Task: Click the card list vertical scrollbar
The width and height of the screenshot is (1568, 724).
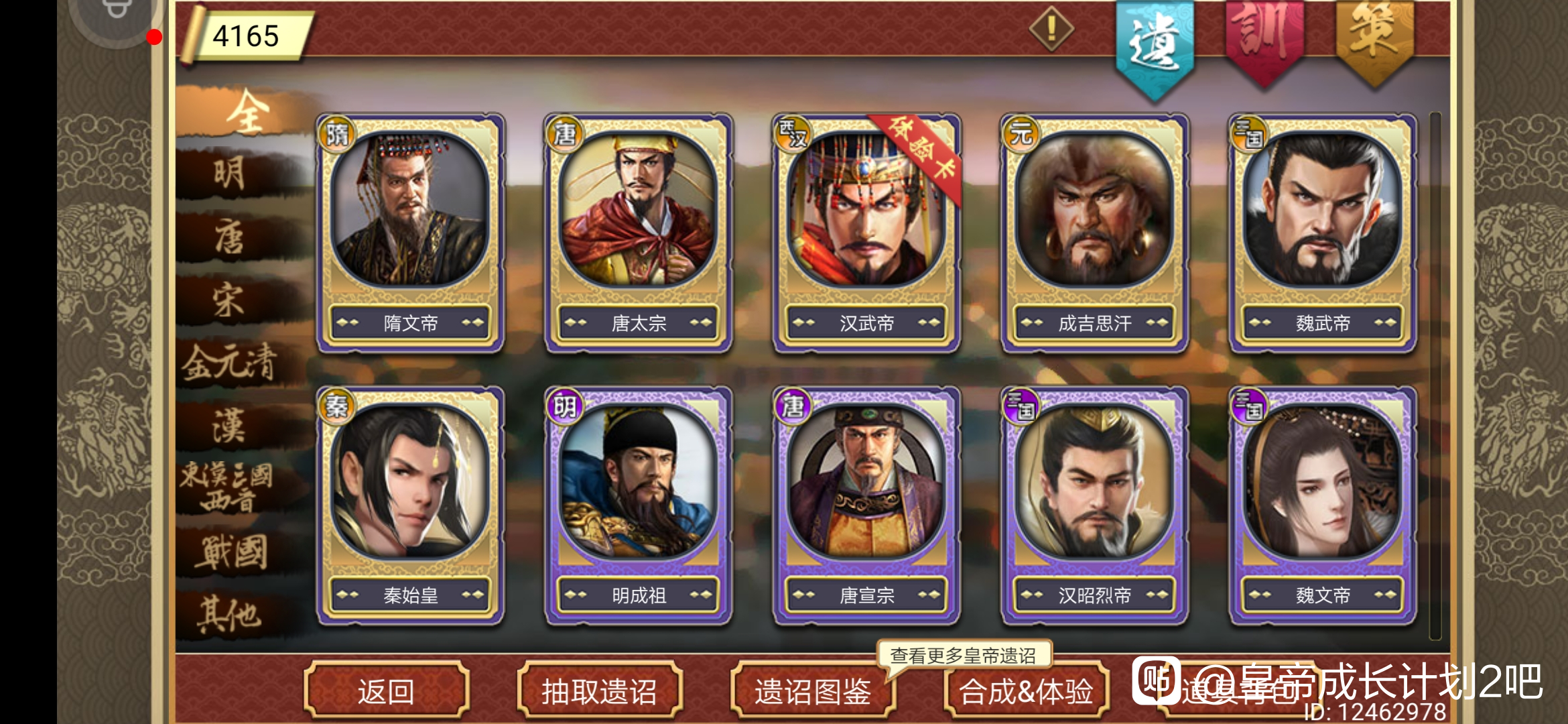Action: point(1435,375)
